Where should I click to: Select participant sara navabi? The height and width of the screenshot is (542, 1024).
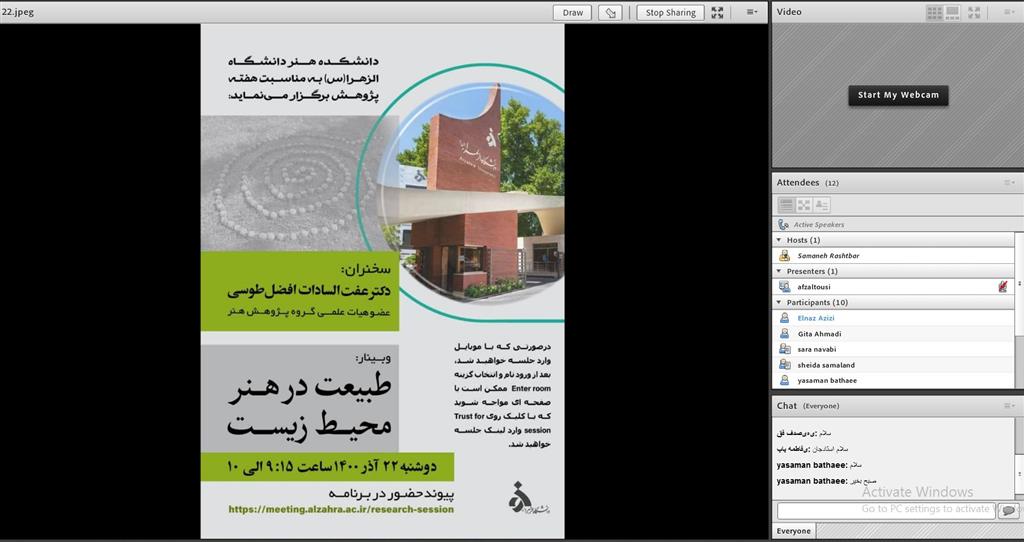point(893,349)
